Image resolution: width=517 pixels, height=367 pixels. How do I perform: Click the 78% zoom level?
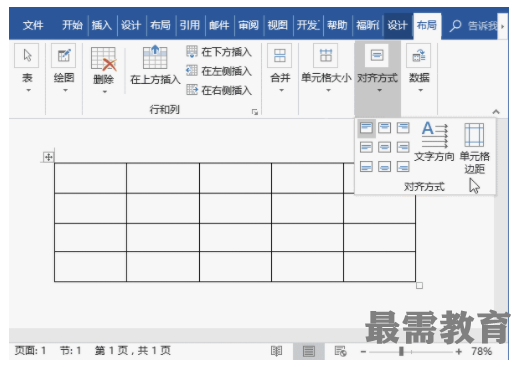(481, 351)
